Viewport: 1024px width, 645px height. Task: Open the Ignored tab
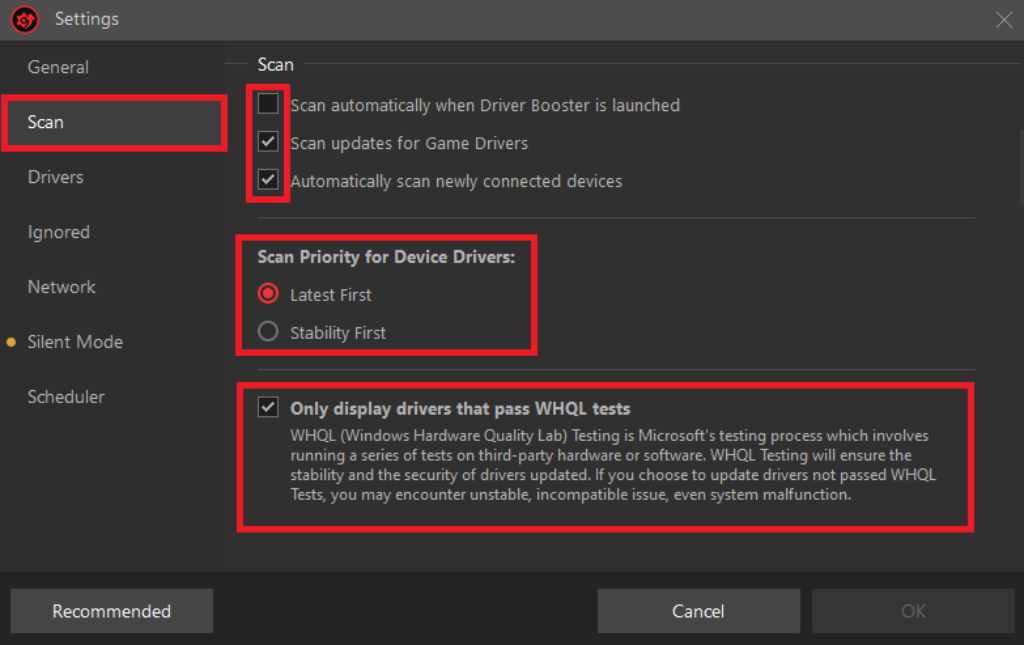58,232
